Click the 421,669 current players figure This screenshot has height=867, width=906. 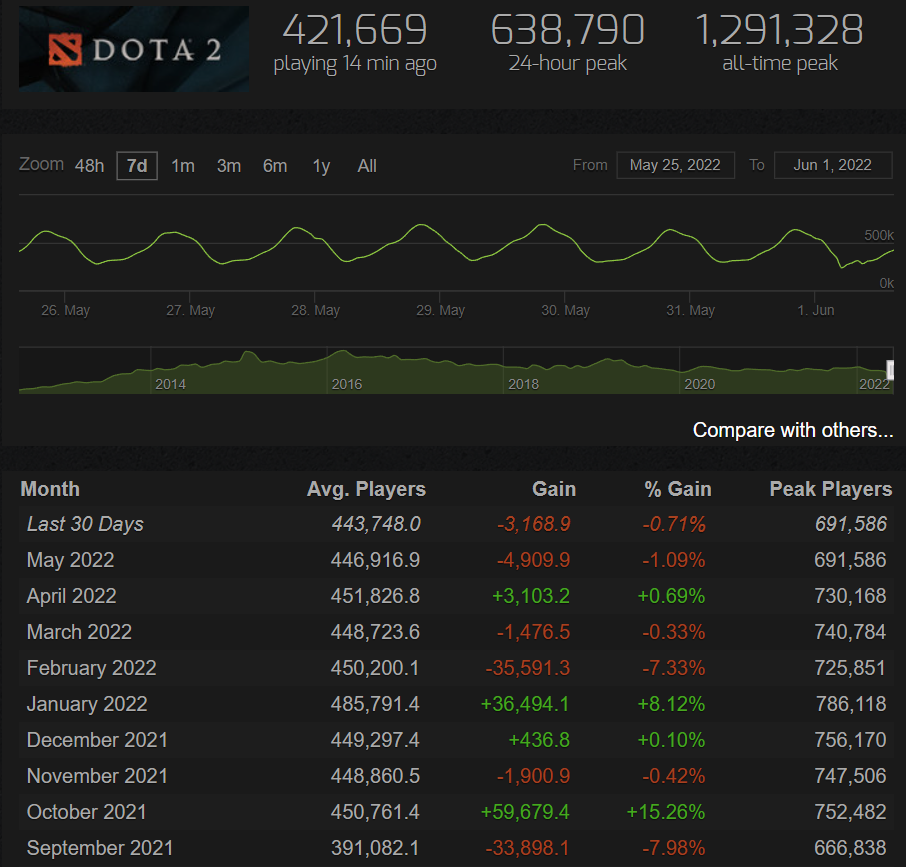355,30
